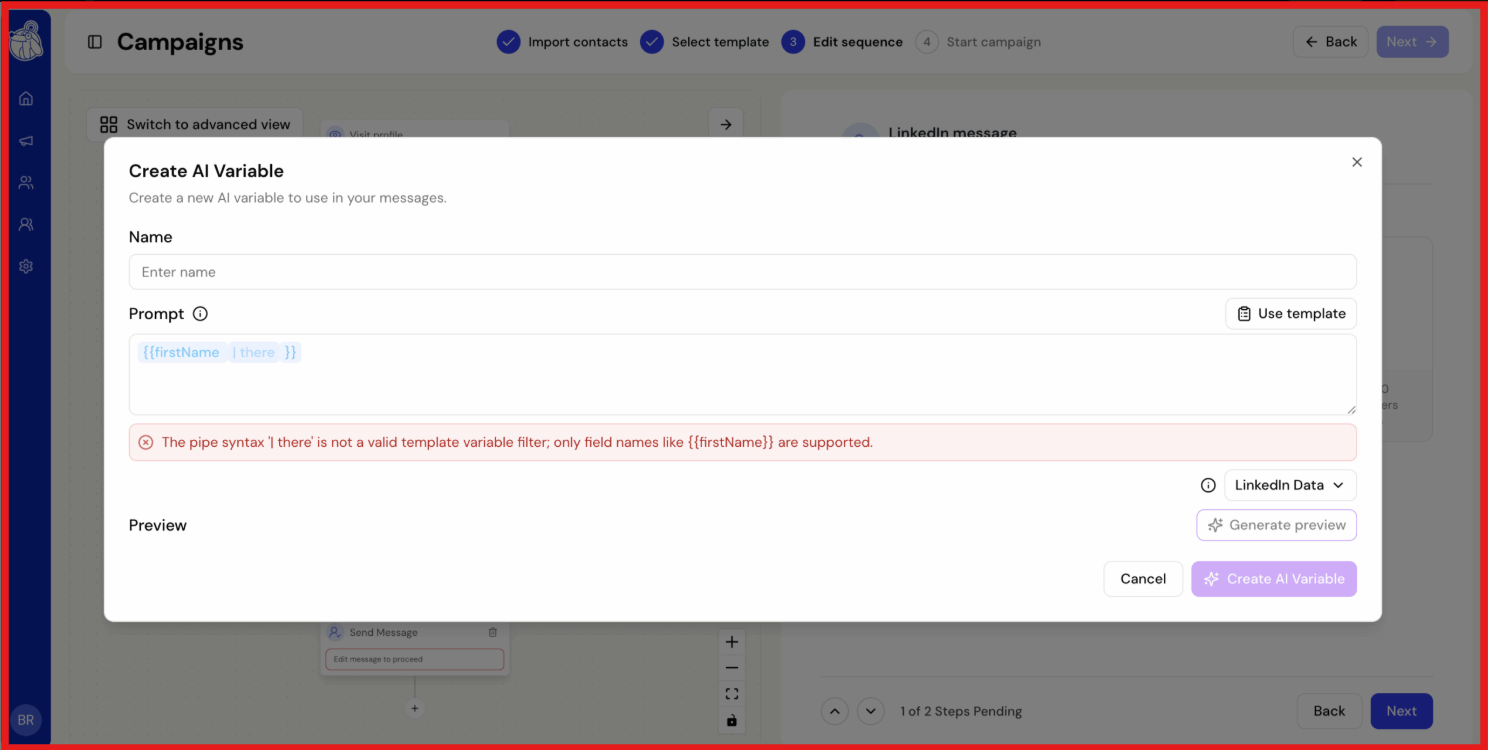Go to Edit sequence step
1488x750 pixels.
pos(842,42)
